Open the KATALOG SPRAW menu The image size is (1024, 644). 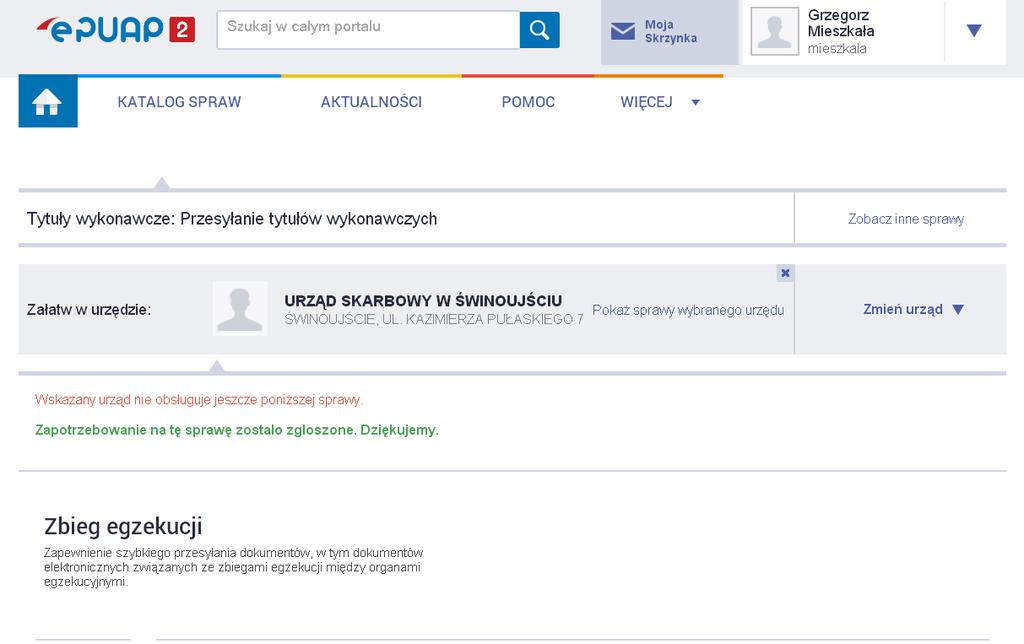[179, 102]
